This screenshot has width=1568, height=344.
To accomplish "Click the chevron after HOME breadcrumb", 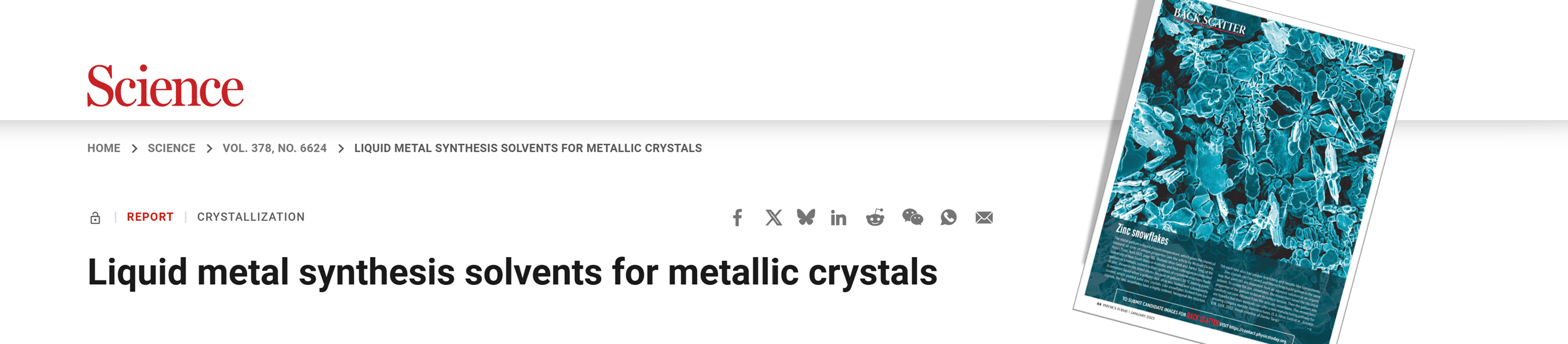I will tap(135, 148).
